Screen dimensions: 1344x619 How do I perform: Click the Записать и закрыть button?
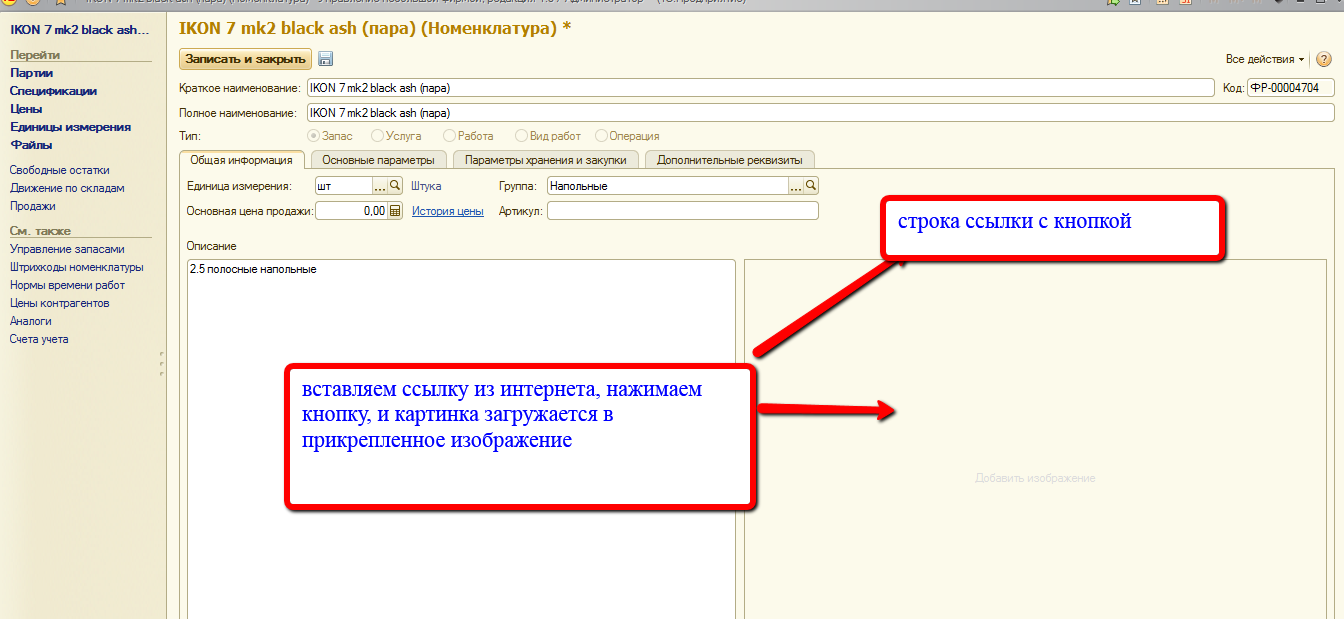[245, 59]
